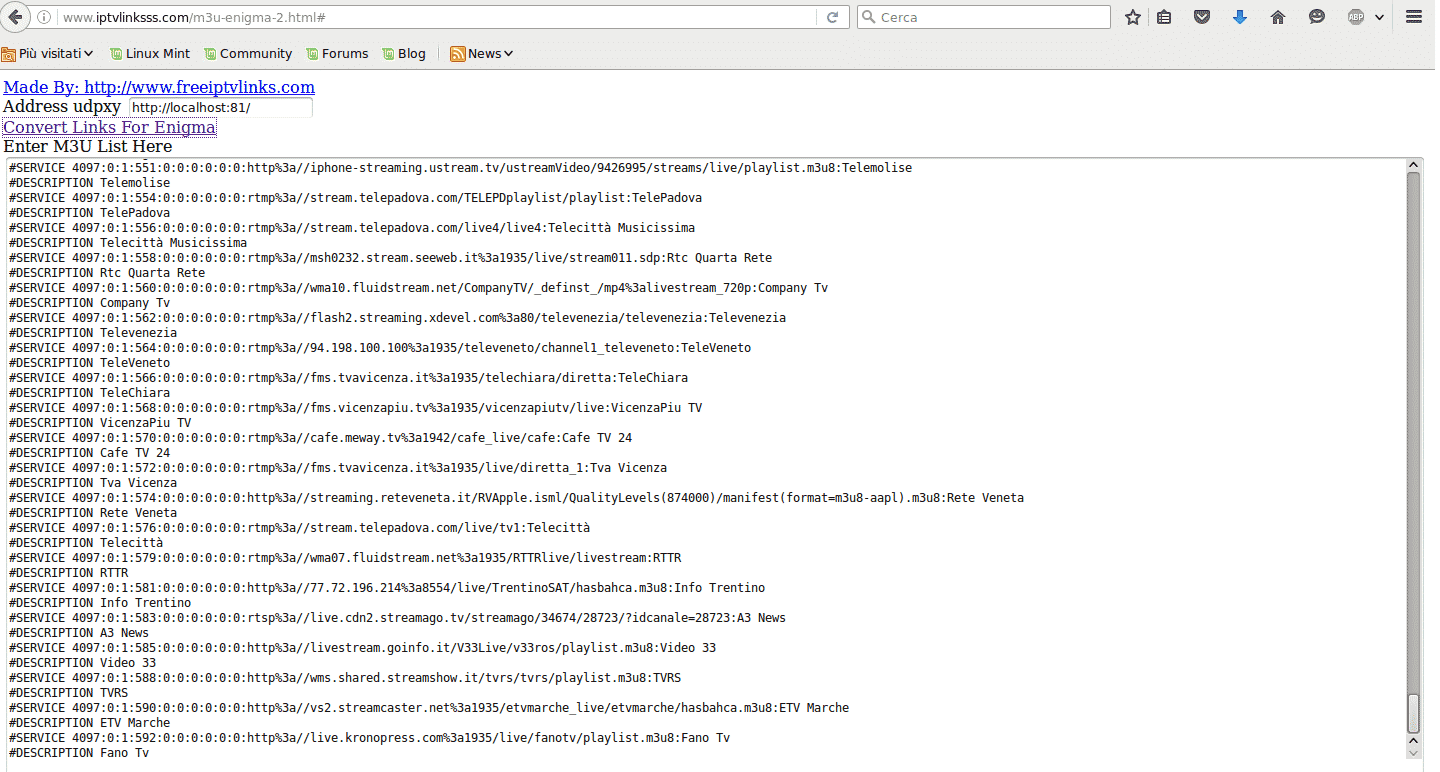Screen dimensions: 1440x772
Task: Expand the Adblock Plus dropdown arrow
Action: (x=1379, y=17)
